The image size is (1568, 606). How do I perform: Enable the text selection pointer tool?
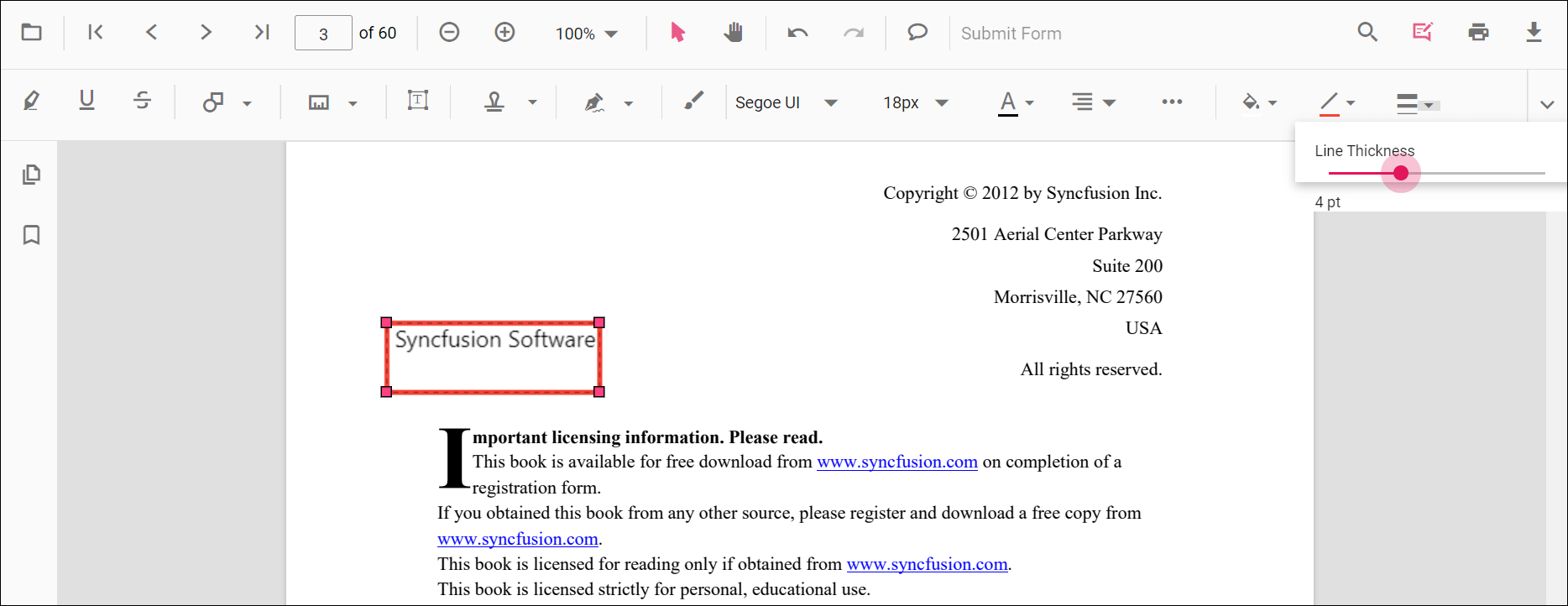(677, 33)
